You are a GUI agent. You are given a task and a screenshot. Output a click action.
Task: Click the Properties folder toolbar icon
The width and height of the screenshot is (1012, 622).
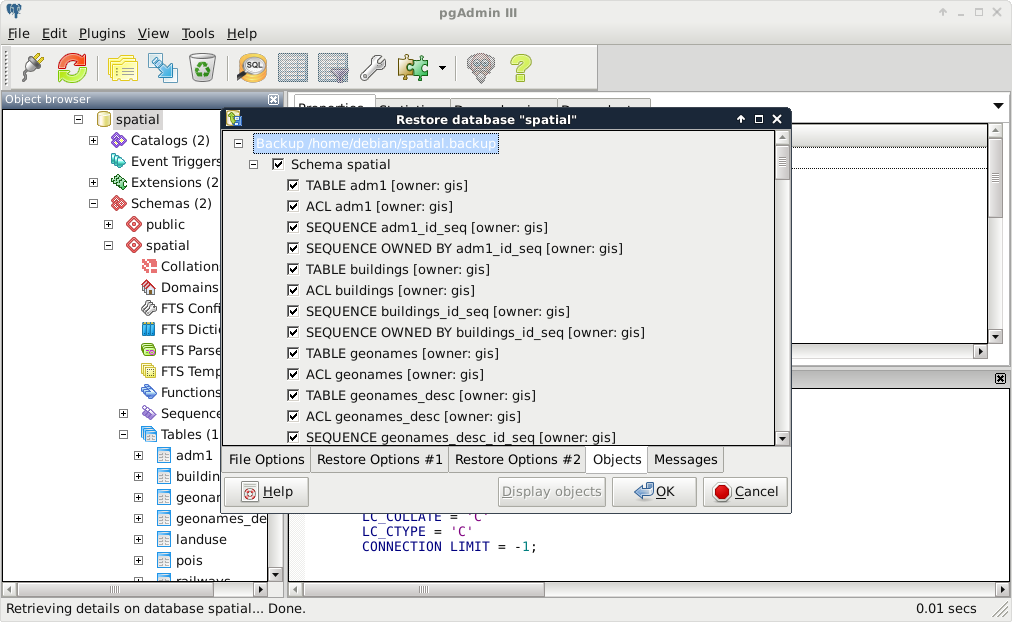coord(122,68)
